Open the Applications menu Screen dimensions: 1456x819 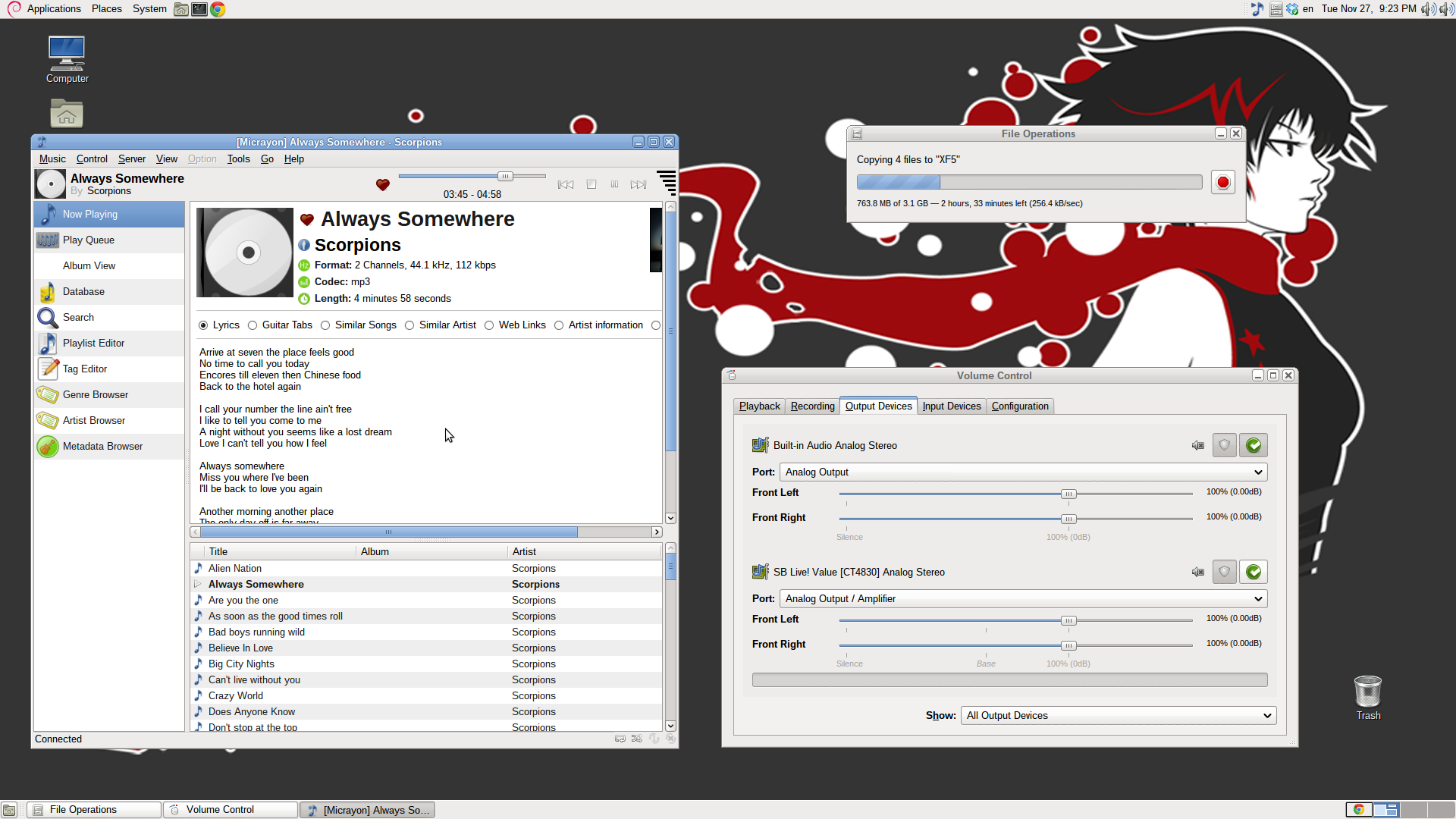[54, 9]
